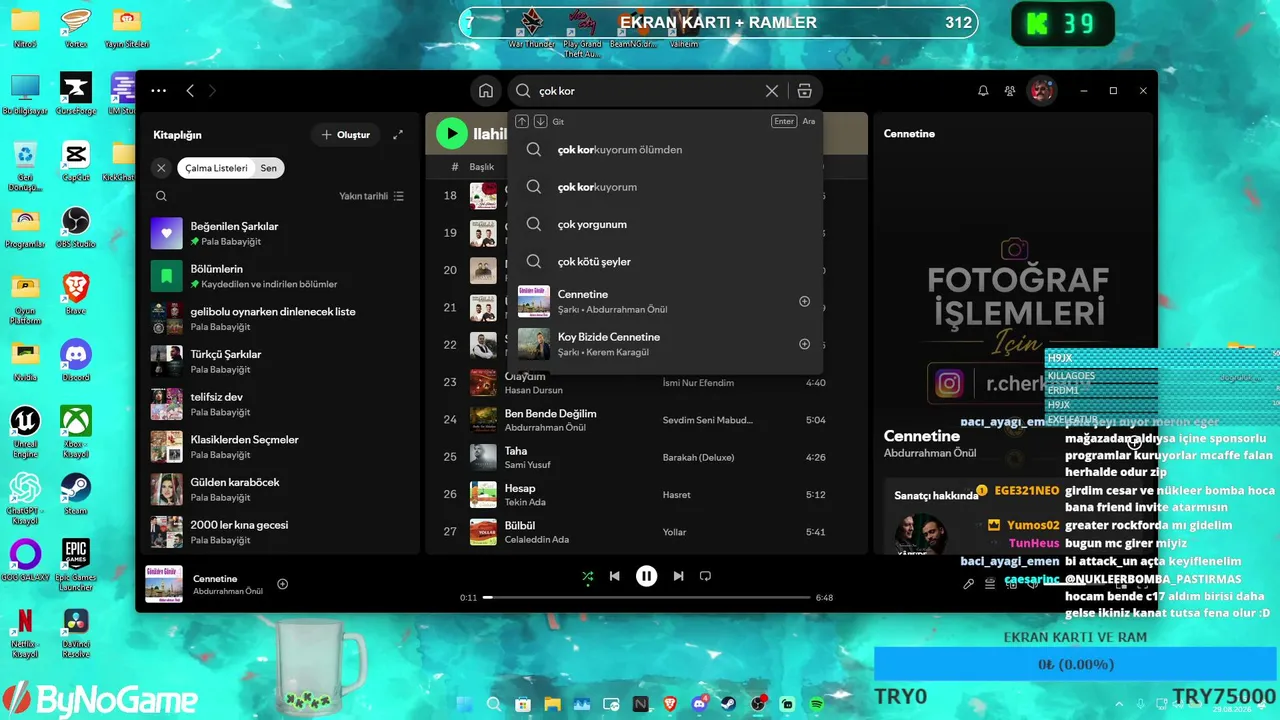Select 'çok korkuyorum ölümden' suggestion
Screen dimensions: 1280x720
point(665,150)
